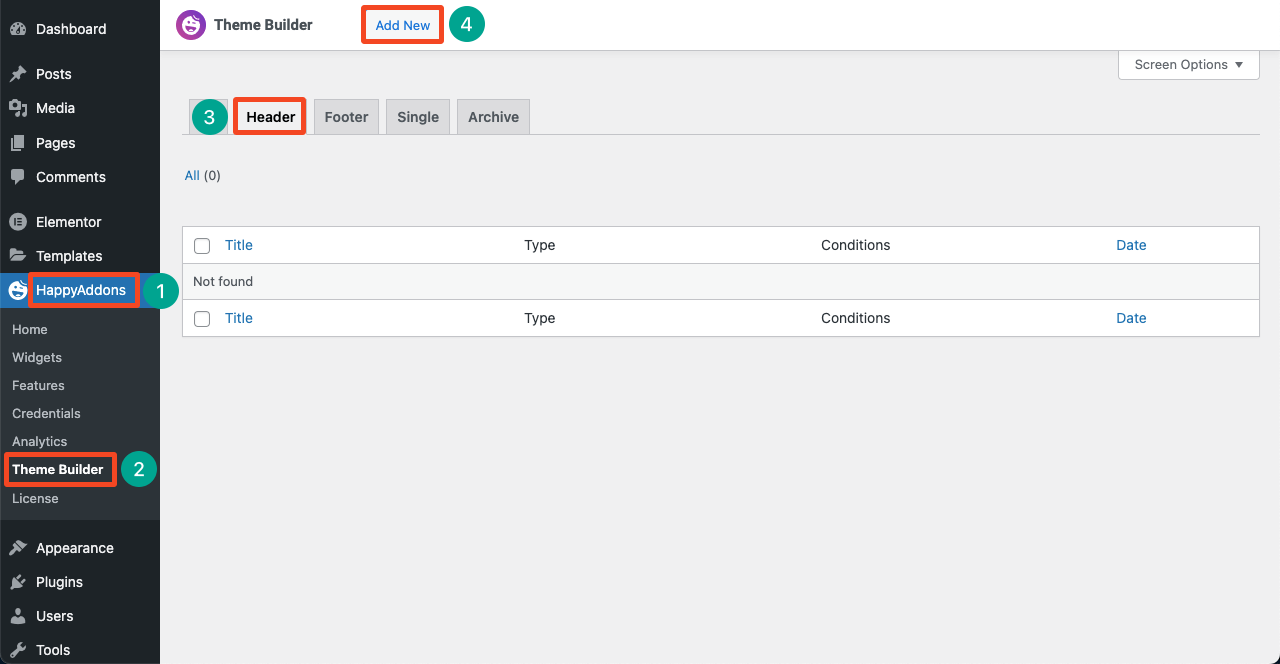1280x664 pixels.
Task: Switch to the Archive tab
Action: pos(494,117)
